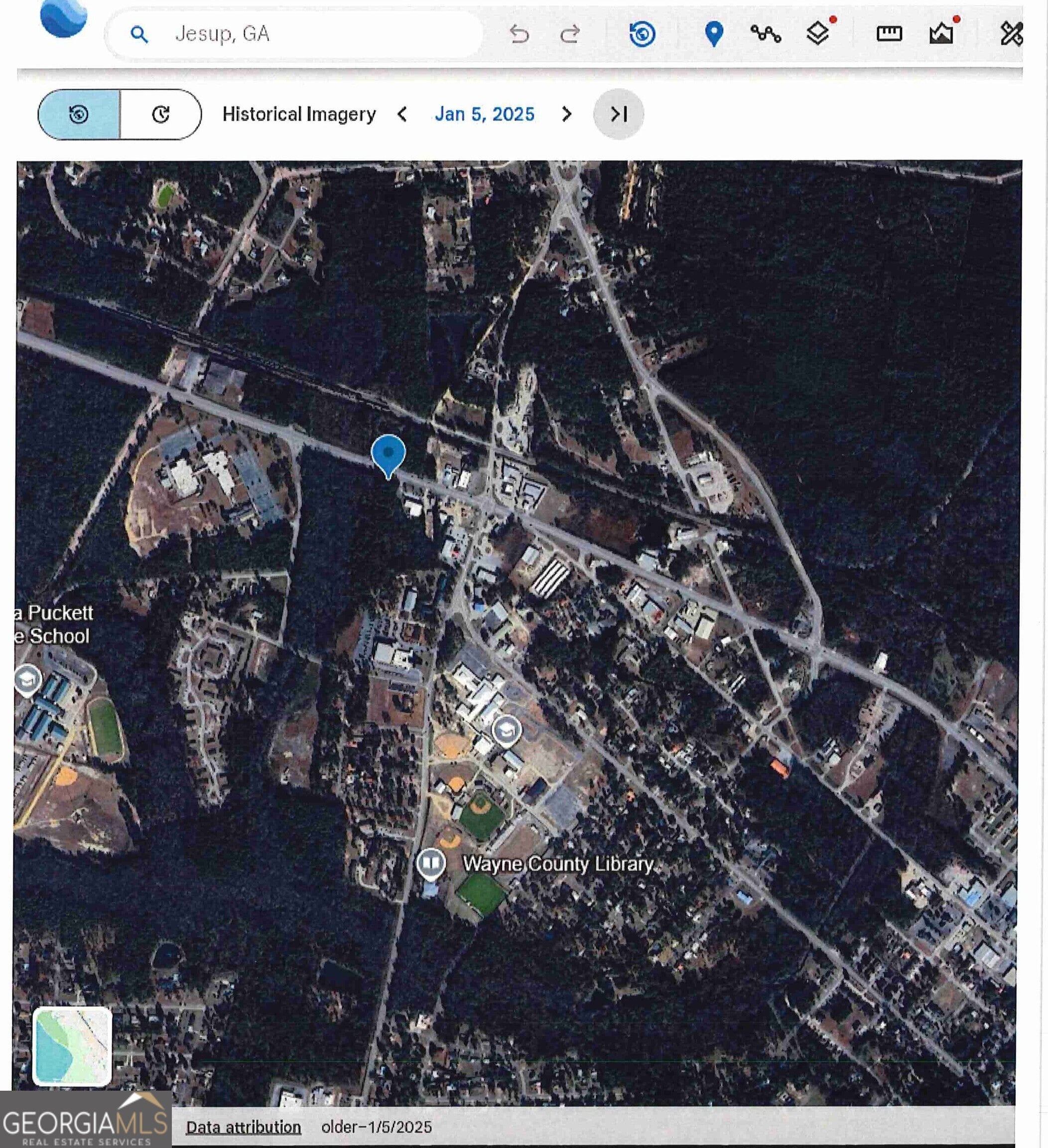This screenshot has width=1048, height=1148.
Task: Jump to latest imagery date
Action: point(618,115)
